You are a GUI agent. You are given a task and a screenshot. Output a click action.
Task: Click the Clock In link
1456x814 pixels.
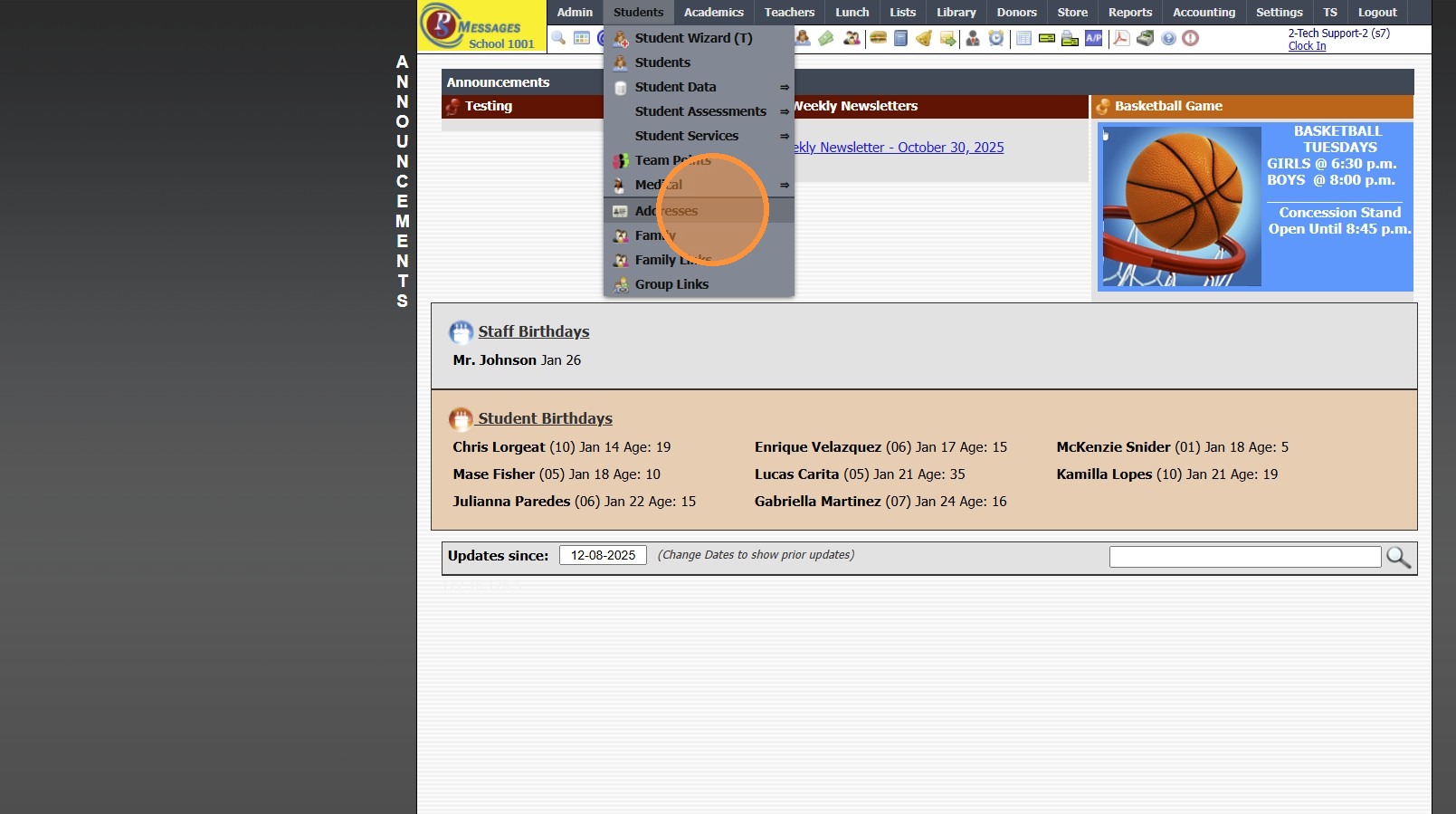pos(1307,46)
